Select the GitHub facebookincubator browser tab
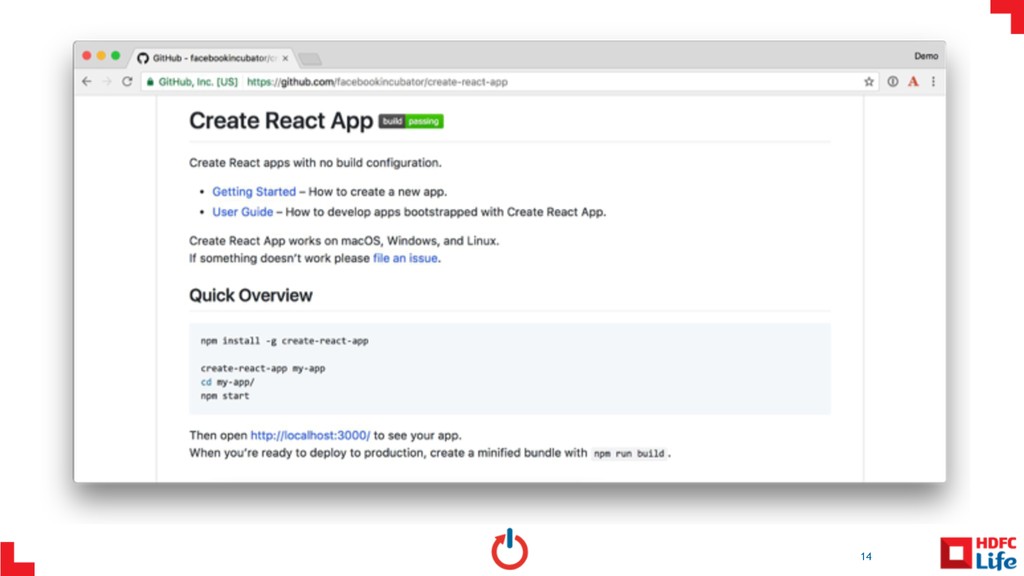 [214, 58]
